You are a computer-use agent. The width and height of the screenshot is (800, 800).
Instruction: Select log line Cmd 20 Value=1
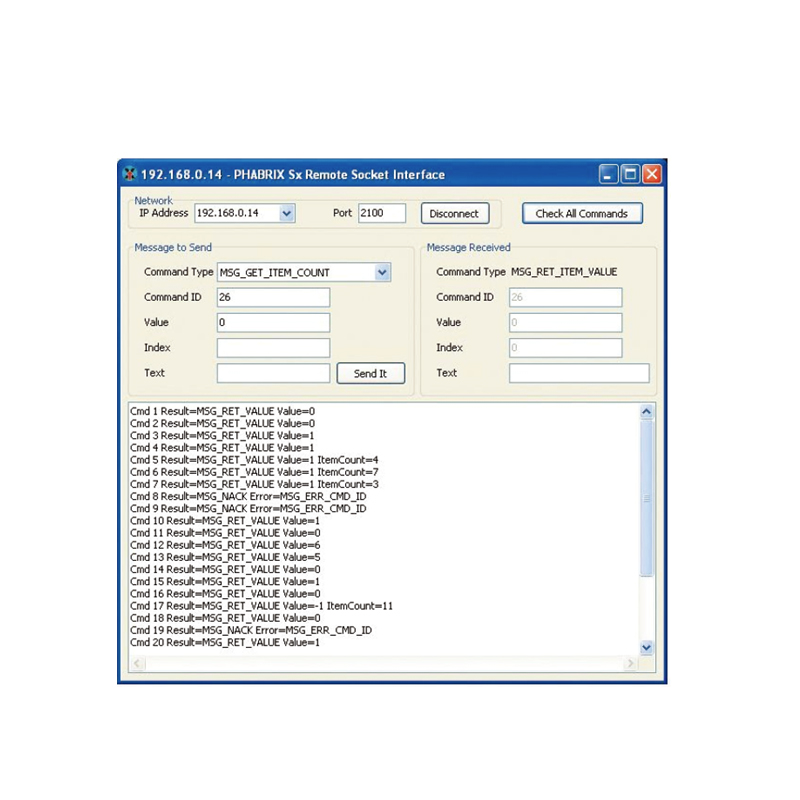point(225,643)
